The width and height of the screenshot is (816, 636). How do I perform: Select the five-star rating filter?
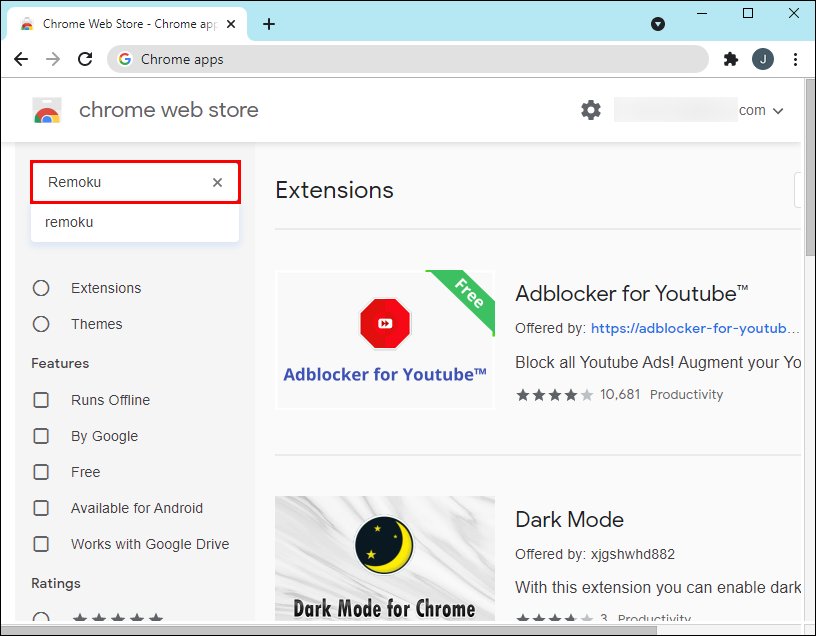(x=41, y=617)
